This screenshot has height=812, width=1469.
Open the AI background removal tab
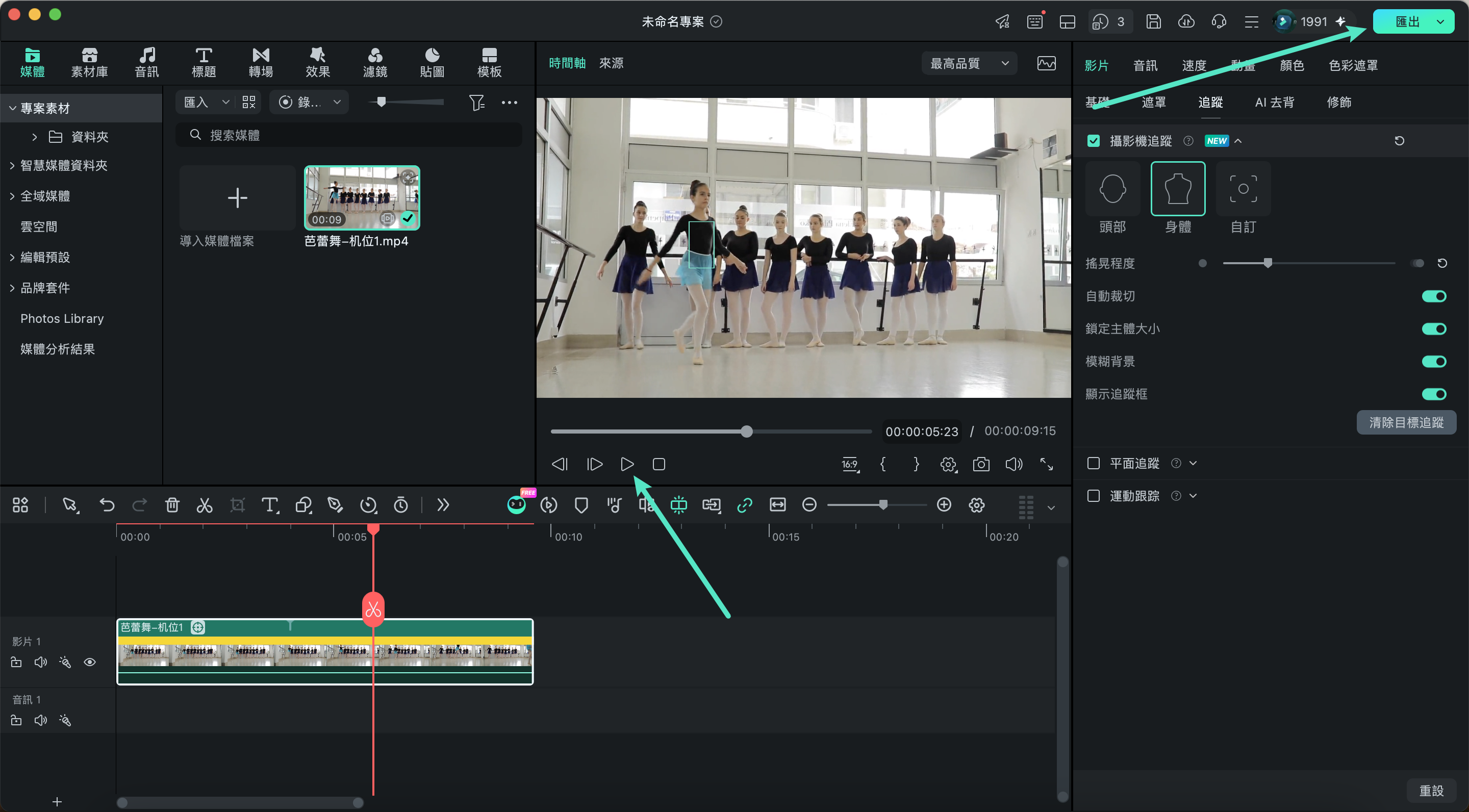click(1274, 102)
